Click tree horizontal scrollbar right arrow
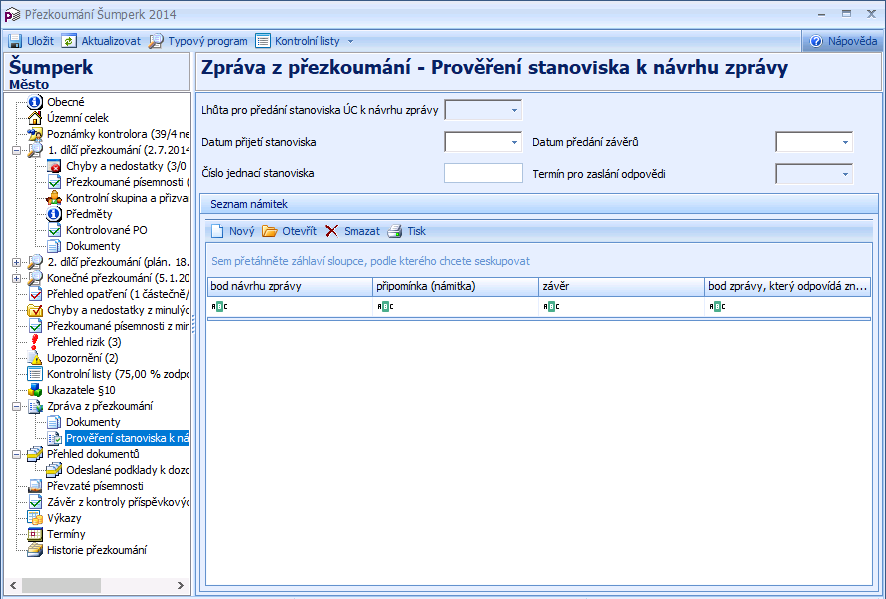 (181, 585)
